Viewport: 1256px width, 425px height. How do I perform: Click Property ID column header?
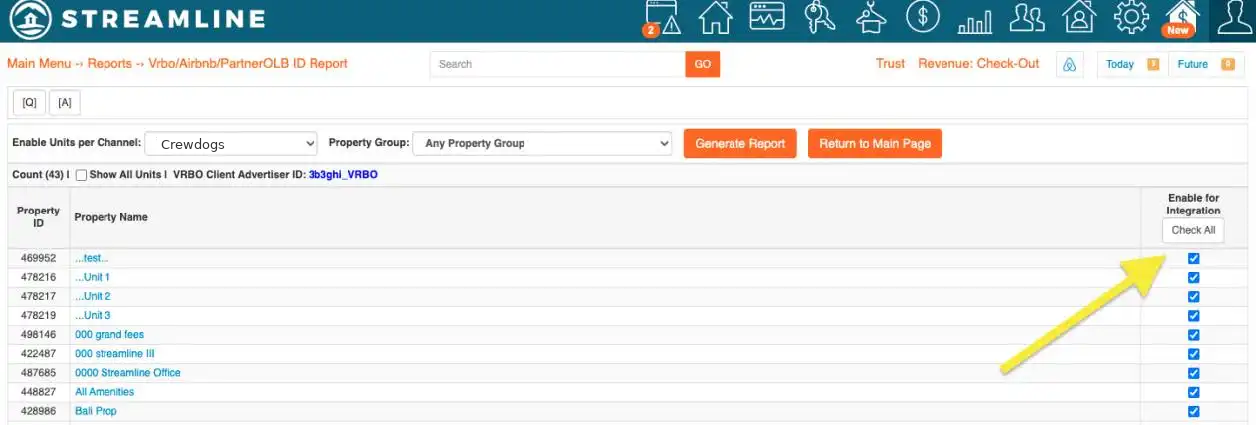tap(39, 217)
